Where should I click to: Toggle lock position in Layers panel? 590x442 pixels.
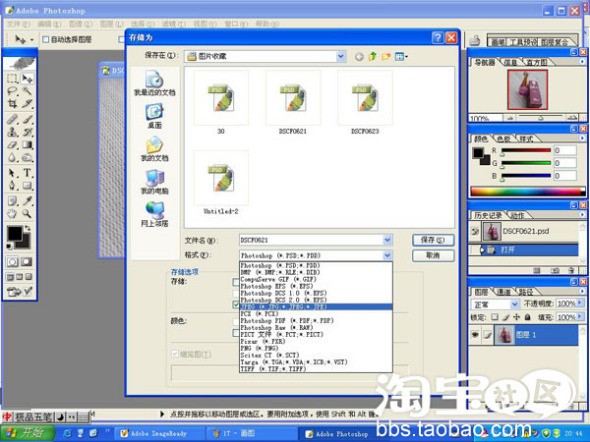[517, 317]
